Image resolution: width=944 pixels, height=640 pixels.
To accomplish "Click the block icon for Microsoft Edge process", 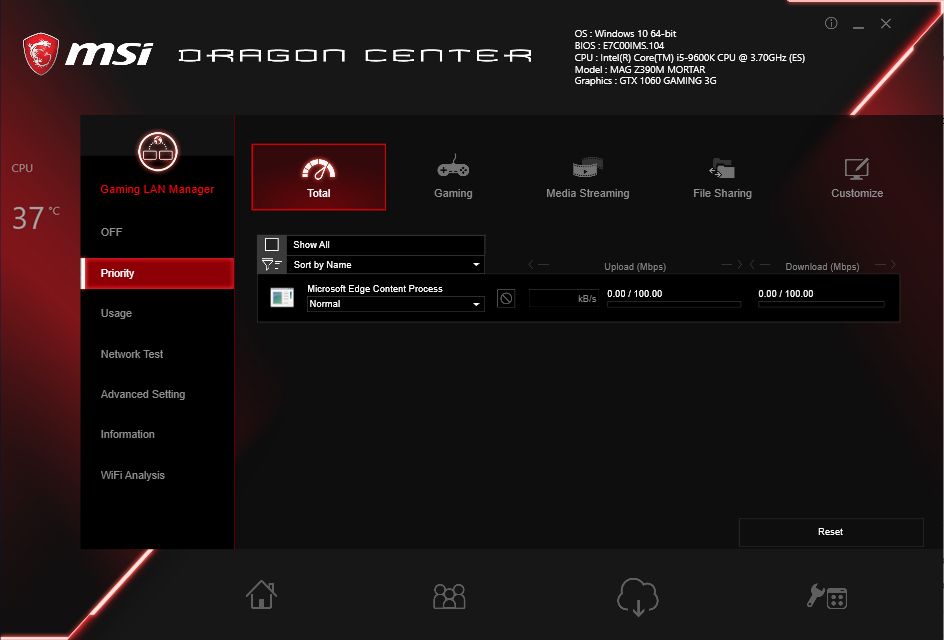I will click(506, 298).
